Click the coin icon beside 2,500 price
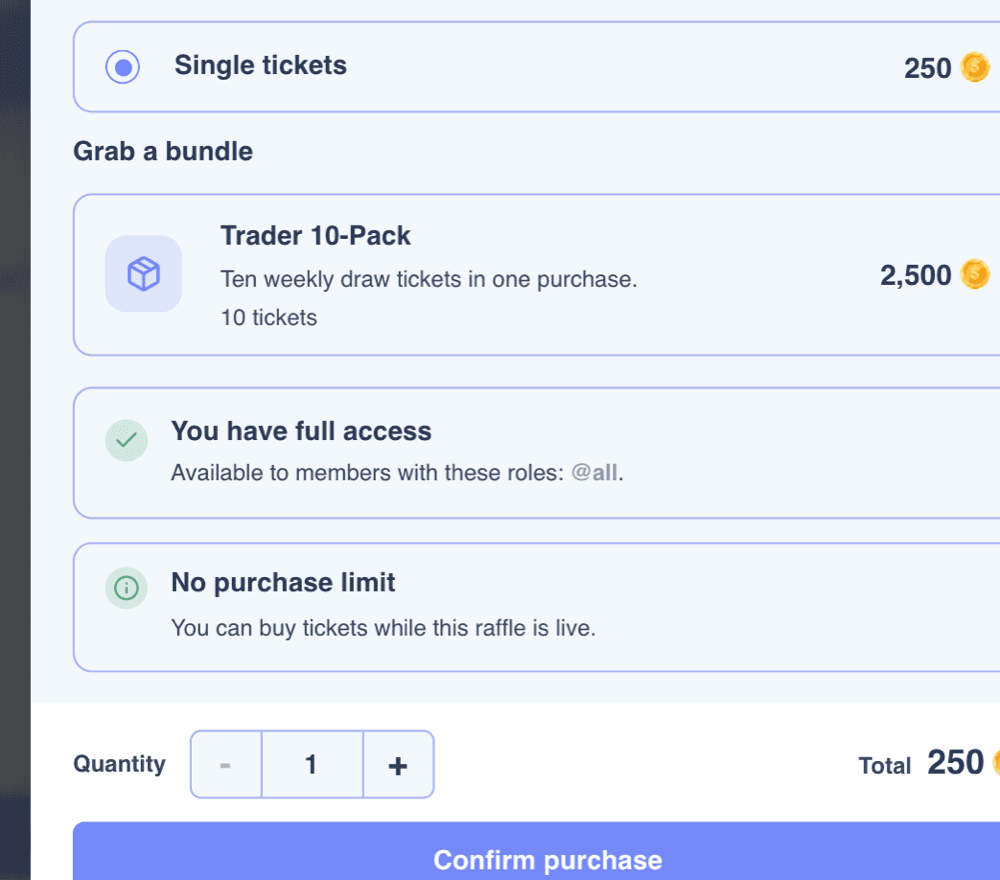This screenshot has height=880, width=1000. (x=975, y=274)
